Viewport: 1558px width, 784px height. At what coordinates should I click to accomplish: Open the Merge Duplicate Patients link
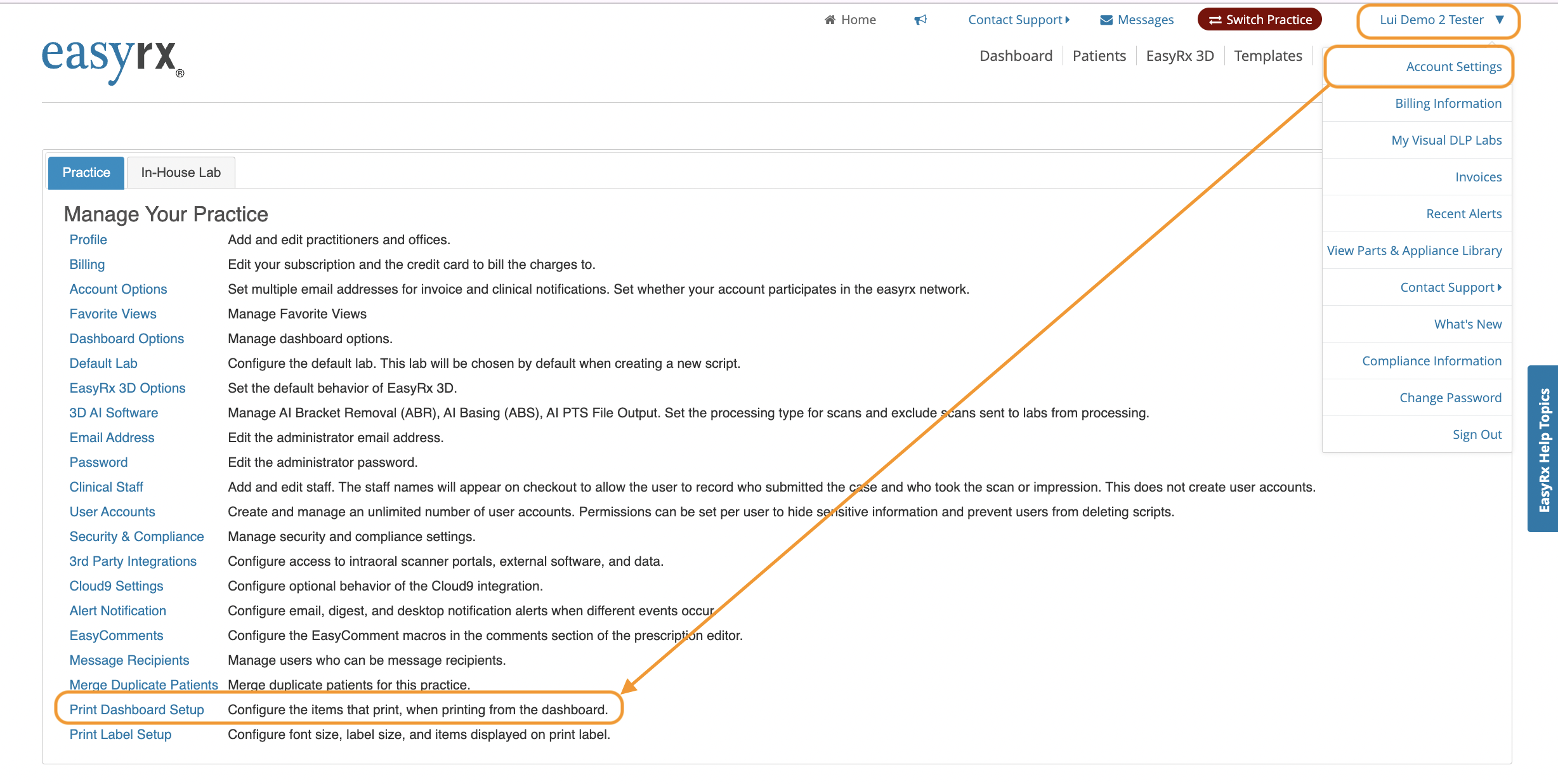[x=143, y=685]
